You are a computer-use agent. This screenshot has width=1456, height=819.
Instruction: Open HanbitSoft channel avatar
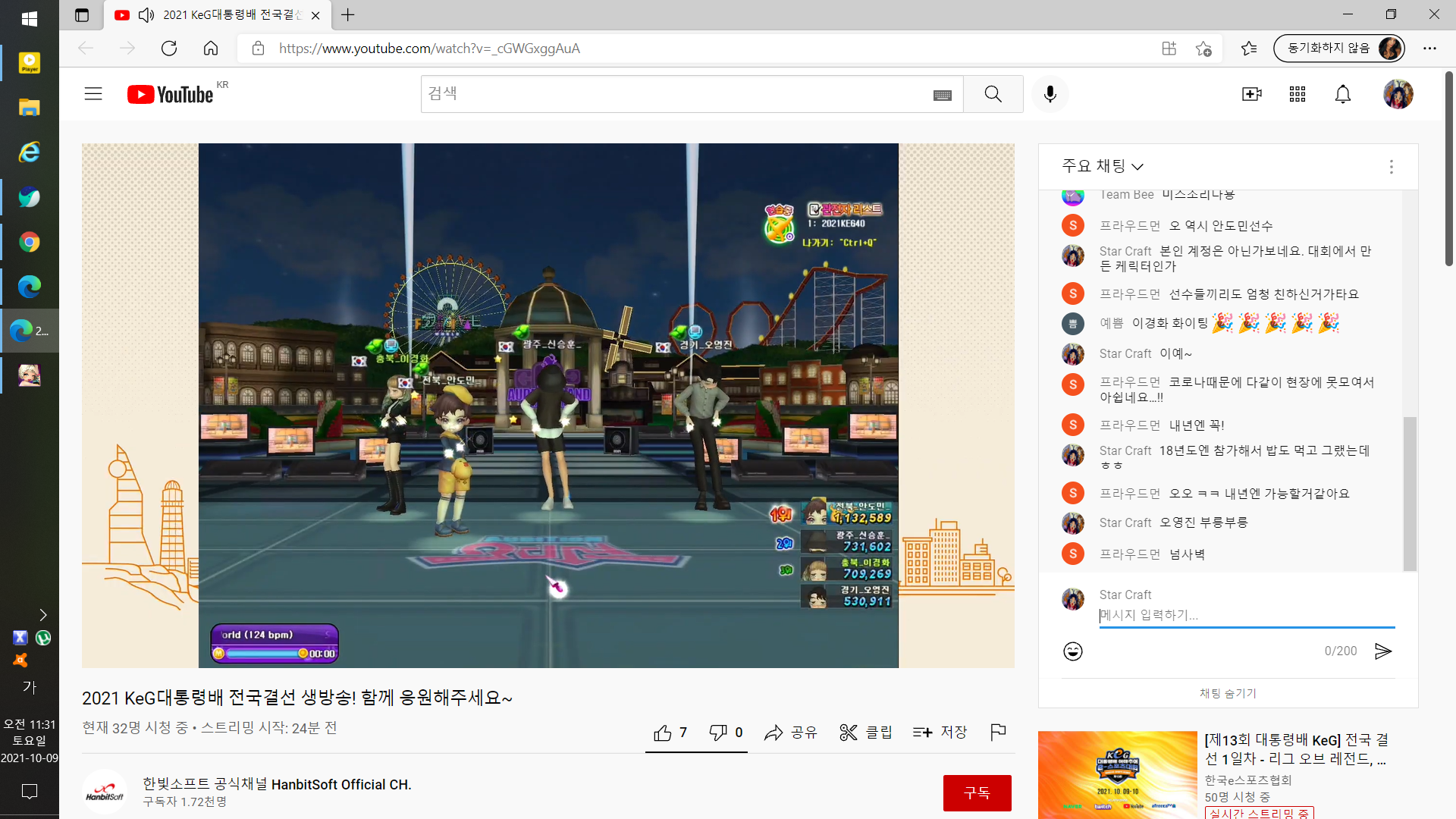(105, 792)
